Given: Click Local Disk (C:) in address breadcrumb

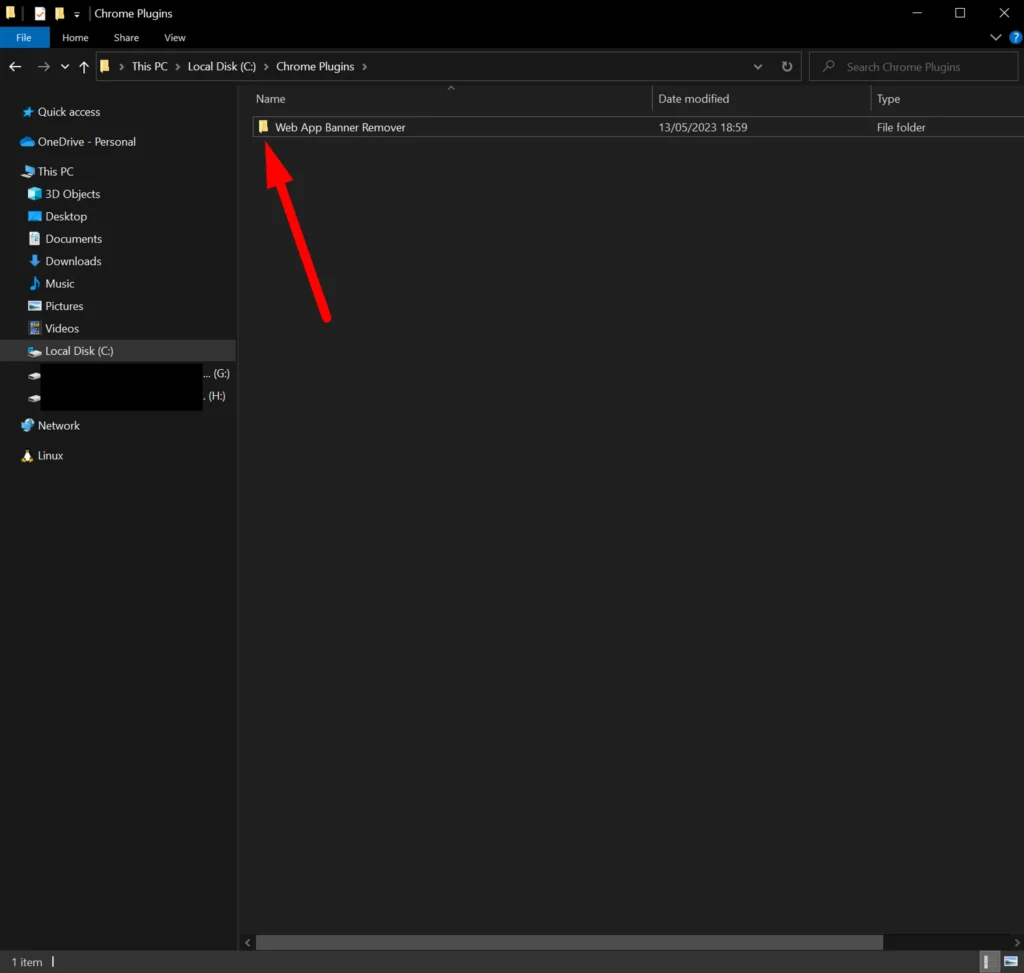Looking at the screenshot, I should point(221,67).
